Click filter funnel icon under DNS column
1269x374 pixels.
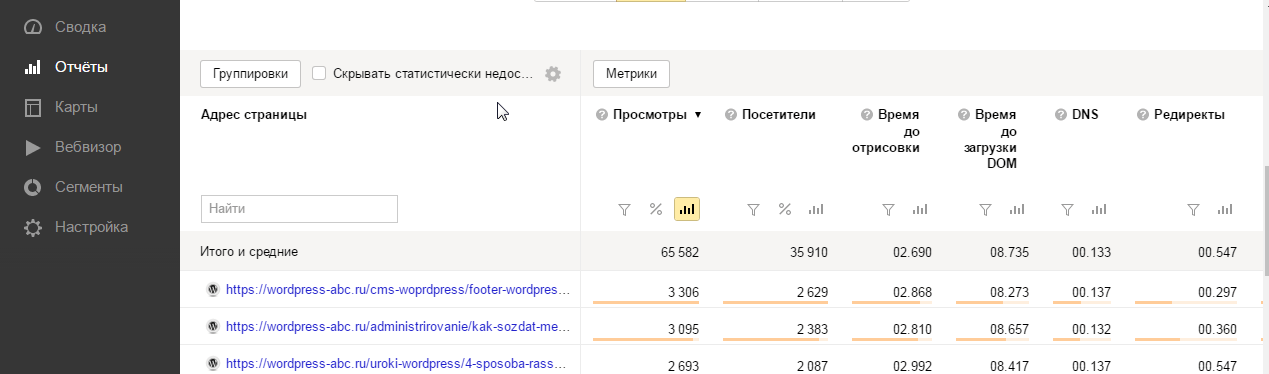point(1067,209)
